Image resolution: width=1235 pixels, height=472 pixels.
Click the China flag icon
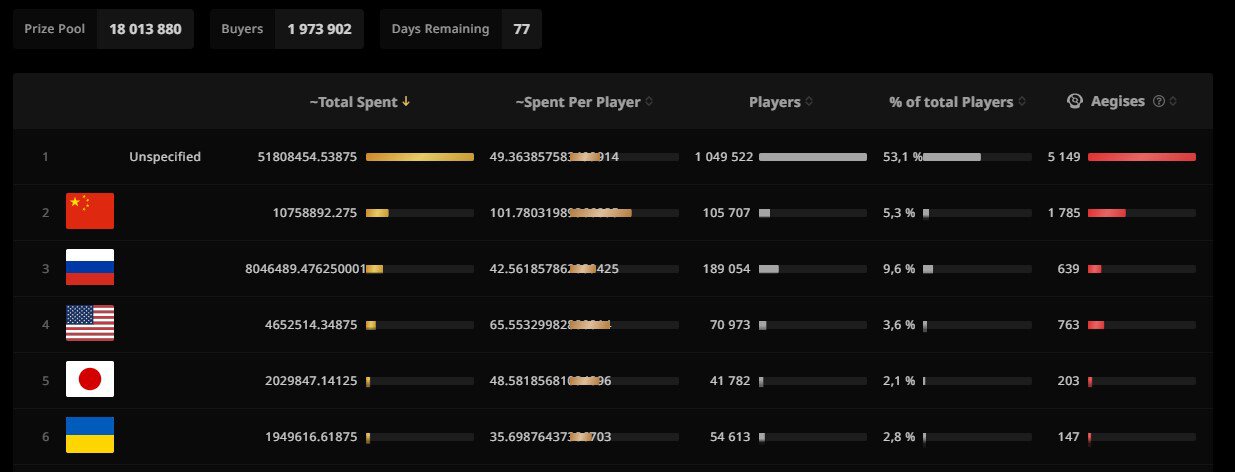pyautogui.click(x=90, y=212)
